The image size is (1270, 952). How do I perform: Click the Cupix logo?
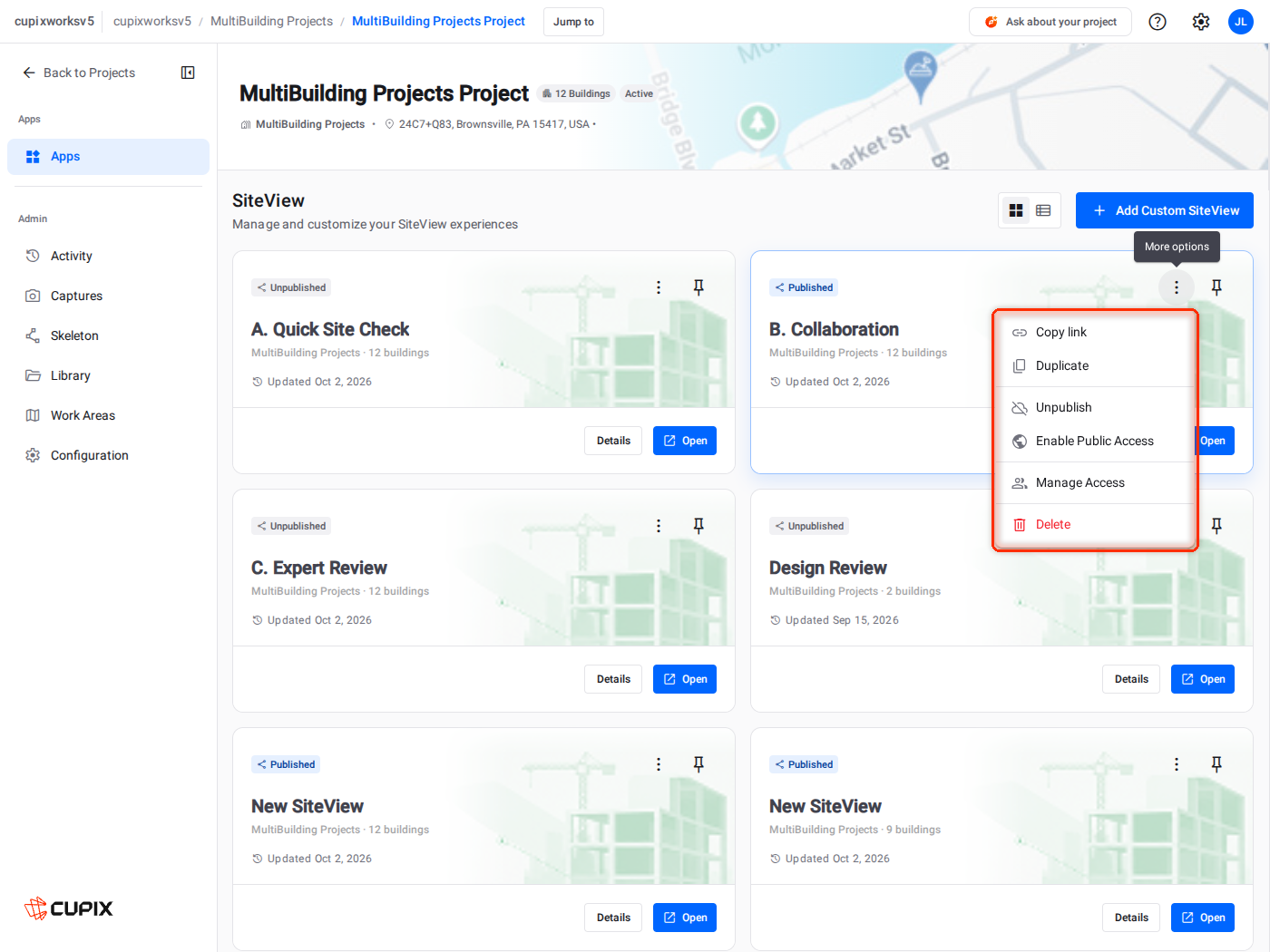[69, 908]
